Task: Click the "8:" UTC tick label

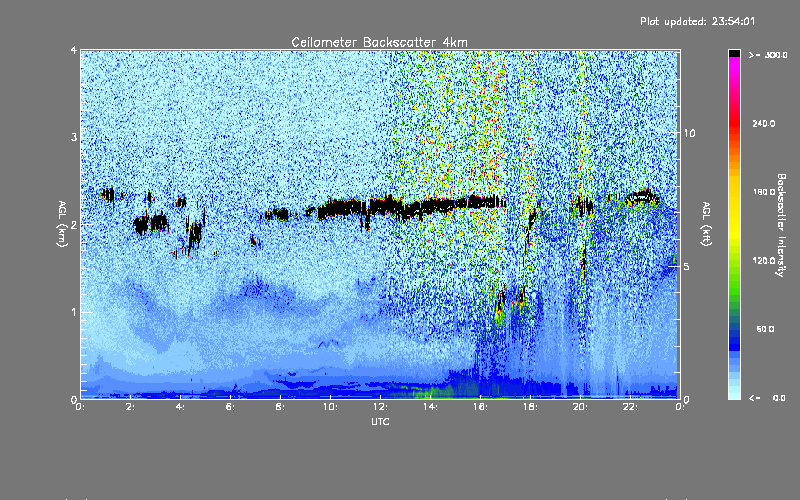Action: tap(280, 407)
